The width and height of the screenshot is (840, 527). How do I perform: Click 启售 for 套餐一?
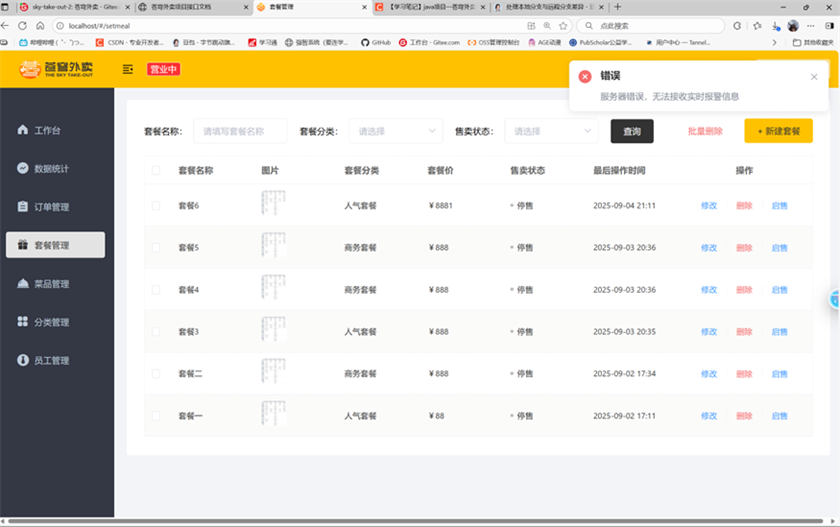click(x=779, y=416)
